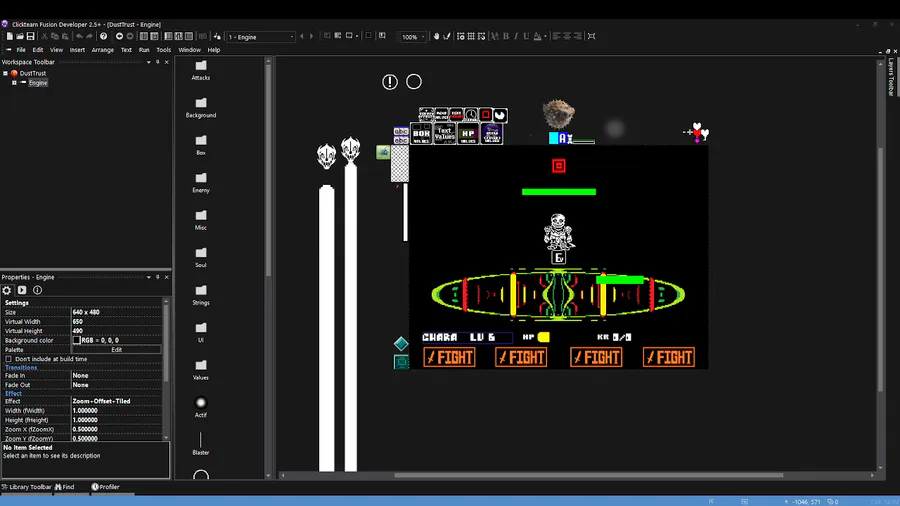Open the Attacks folder

coord(200,71)
